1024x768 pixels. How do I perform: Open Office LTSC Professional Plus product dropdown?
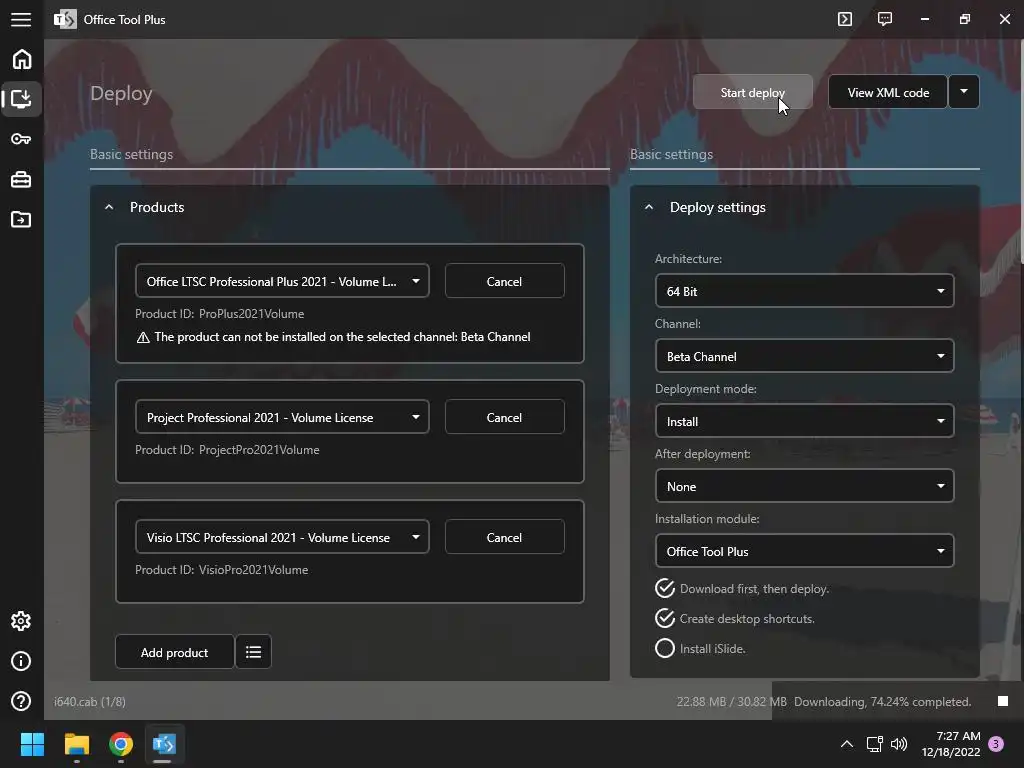(282, 281)
